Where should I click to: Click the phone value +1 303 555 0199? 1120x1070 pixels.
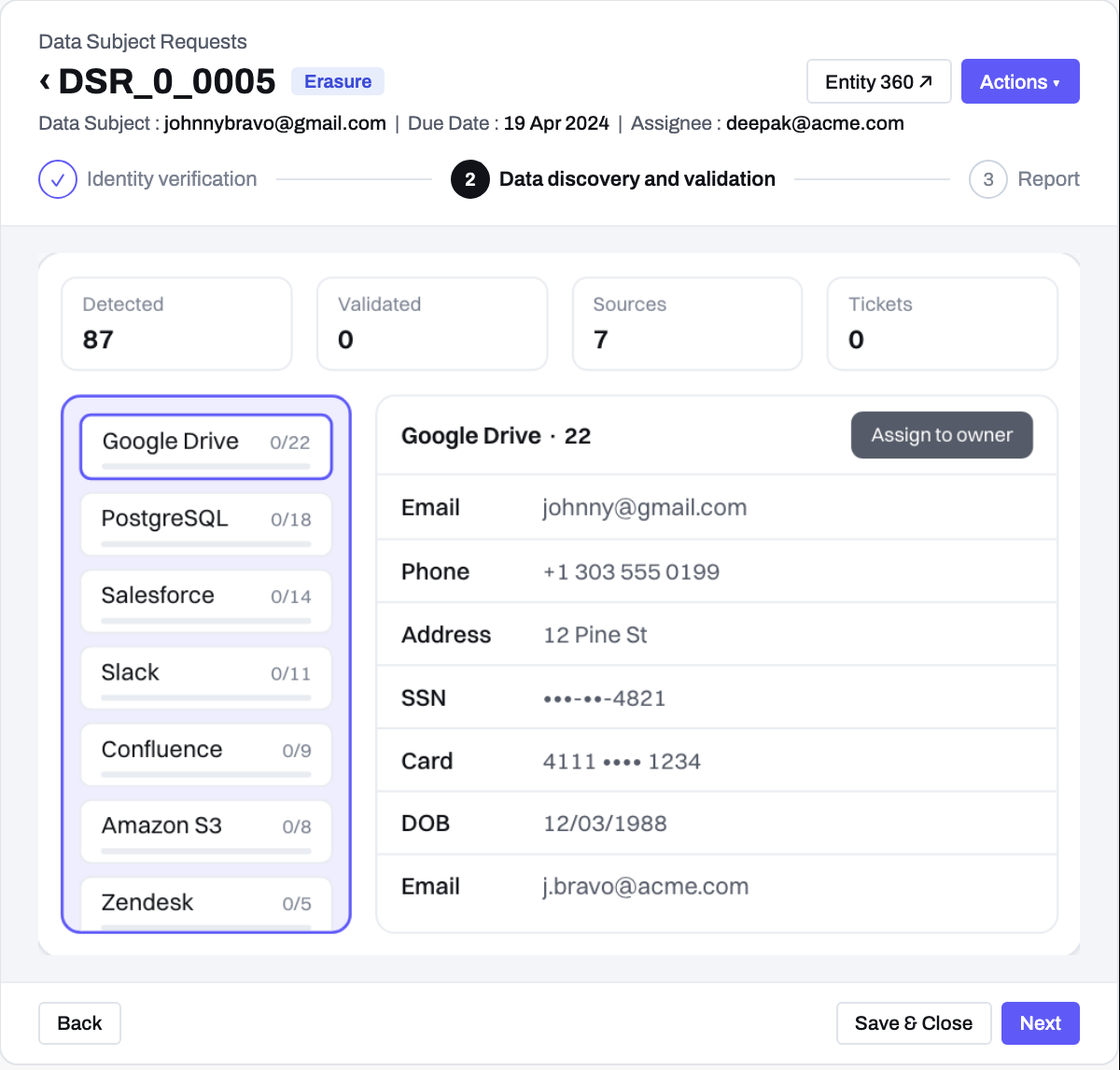[631, 571]
